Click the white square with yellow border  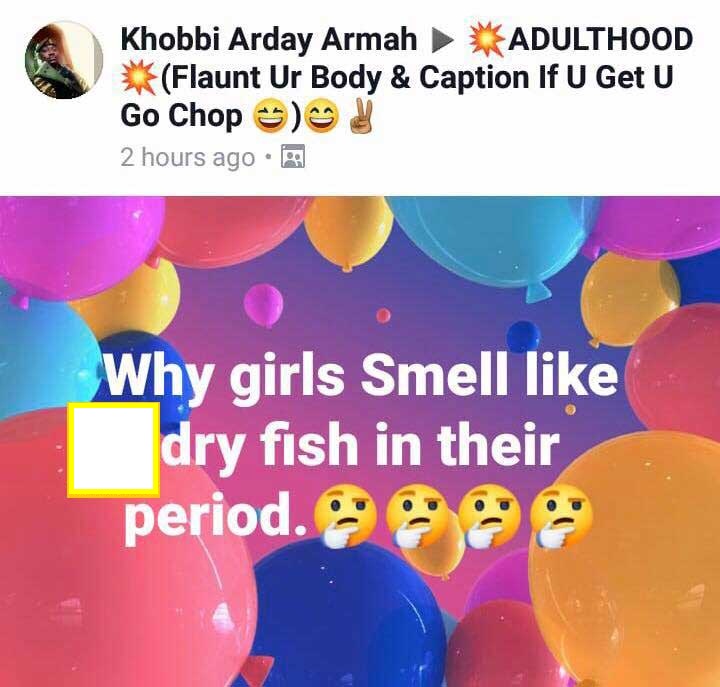pyautogui.click(x=113, y=450)
